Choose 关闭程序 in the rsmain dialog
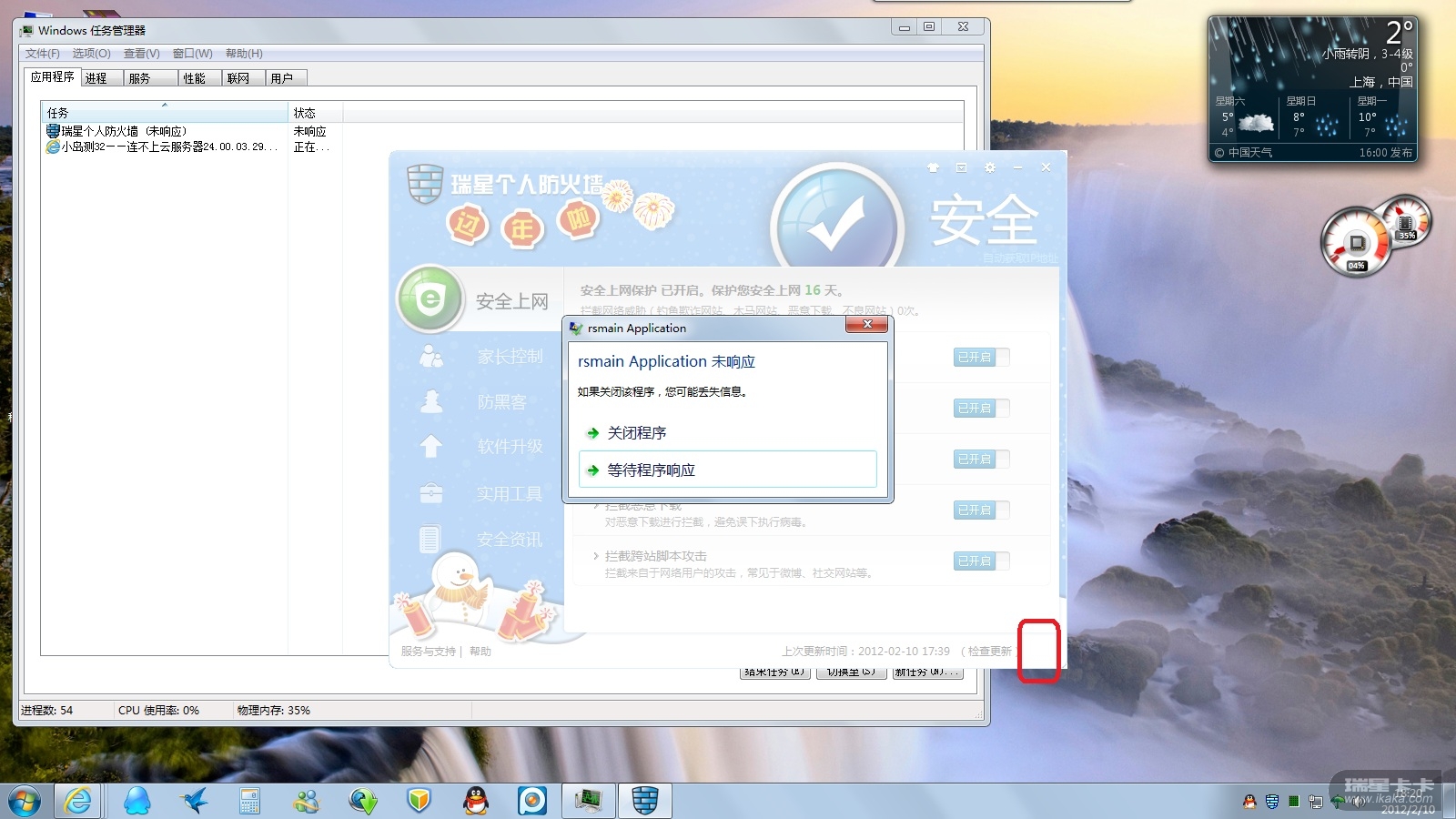The width and height of the screenshot is (1456, 819). (727, 433)
